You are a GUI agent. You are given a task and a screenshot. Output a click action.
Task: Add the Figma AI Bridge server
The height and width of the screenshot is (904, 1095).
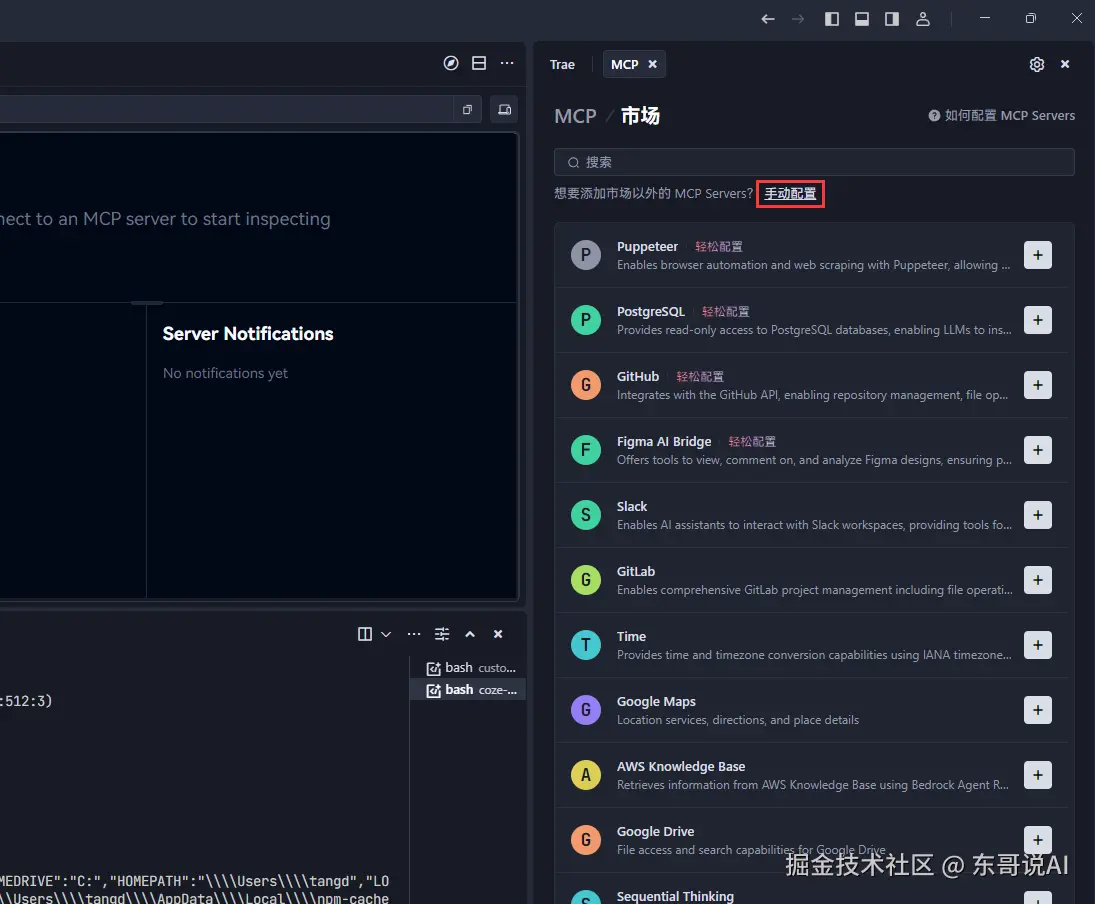[1038, 450]
